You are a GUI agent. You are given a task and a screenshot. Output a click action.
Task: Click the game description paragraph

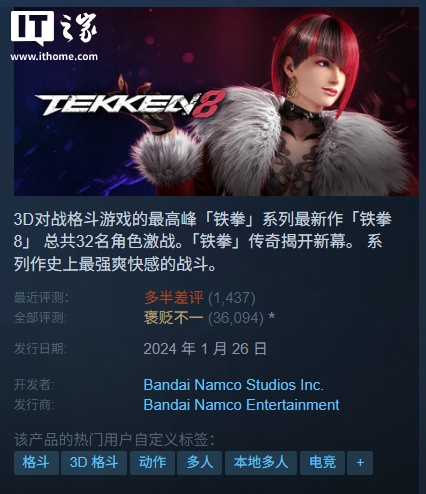[x=203, y=241]
